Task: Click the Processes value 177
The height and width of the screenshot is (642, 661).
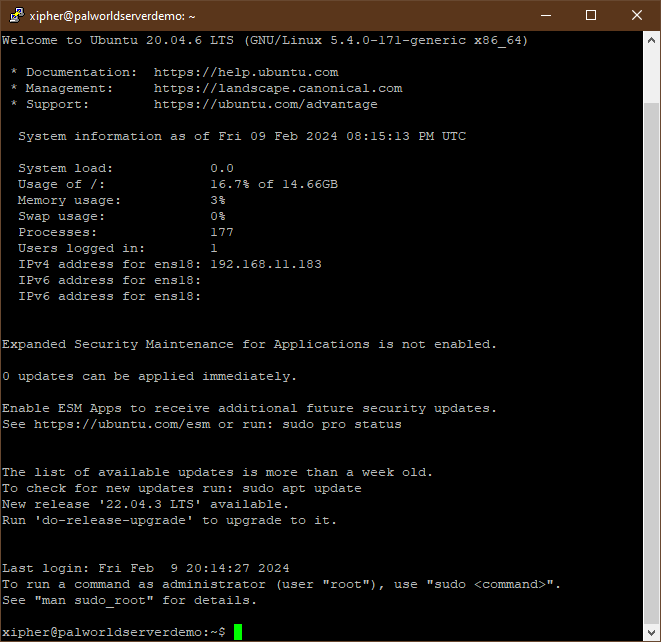Action: pyautogui.click(x=222, y=232)
